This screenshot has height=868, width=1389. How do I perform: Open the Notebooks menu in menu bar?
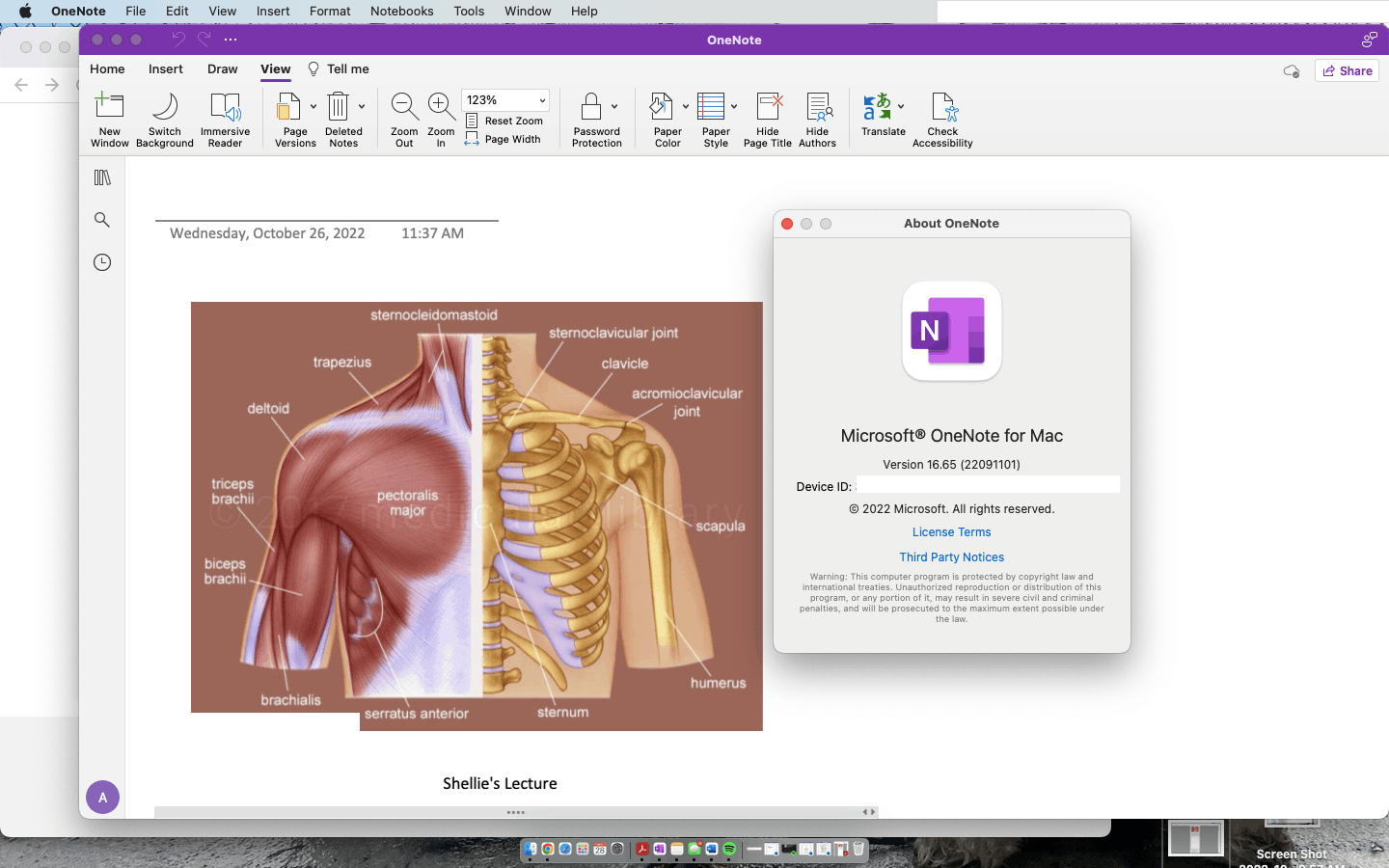[x=402, y=12]
